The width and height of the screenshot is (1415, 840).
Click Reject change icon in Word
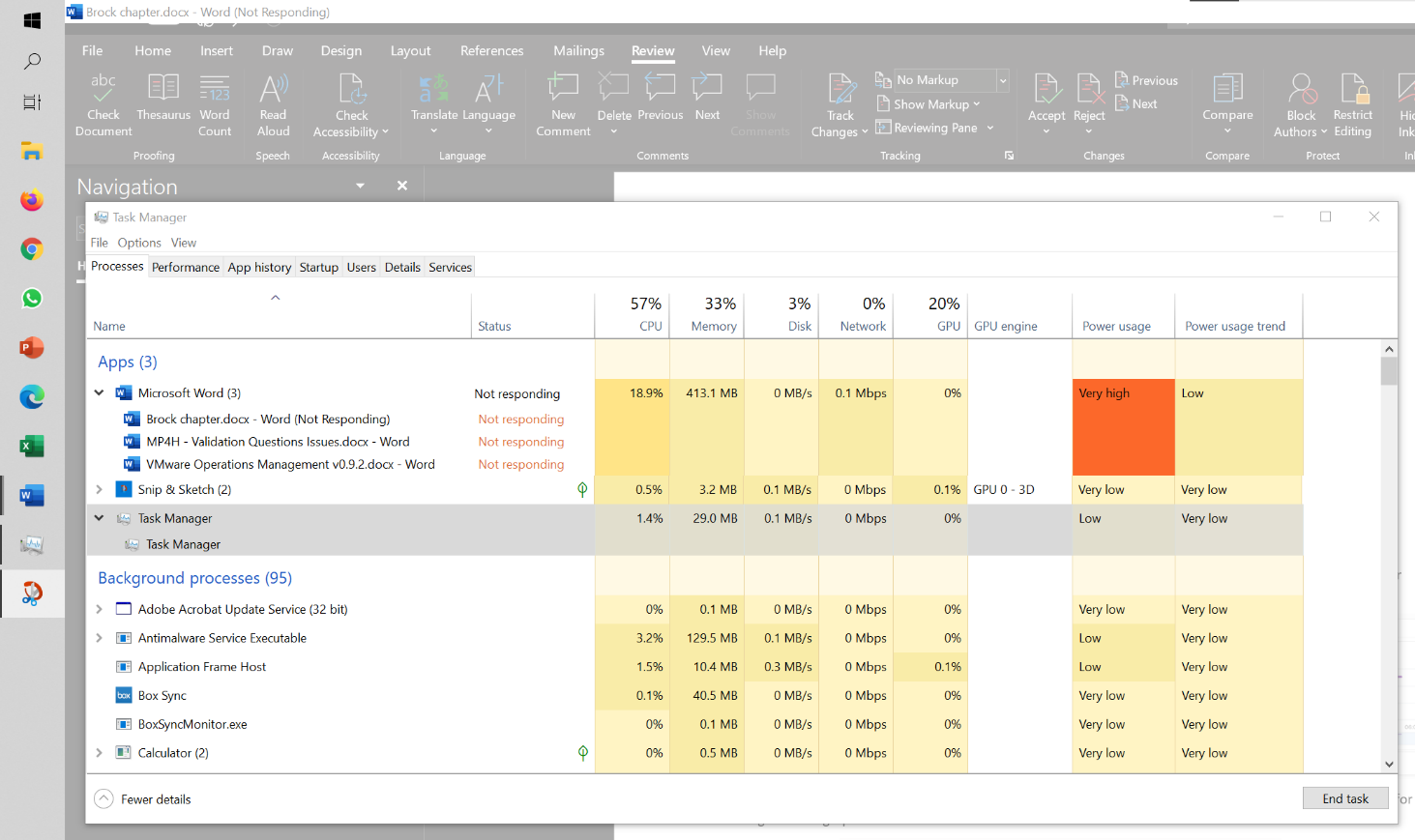coord(1089,88)
